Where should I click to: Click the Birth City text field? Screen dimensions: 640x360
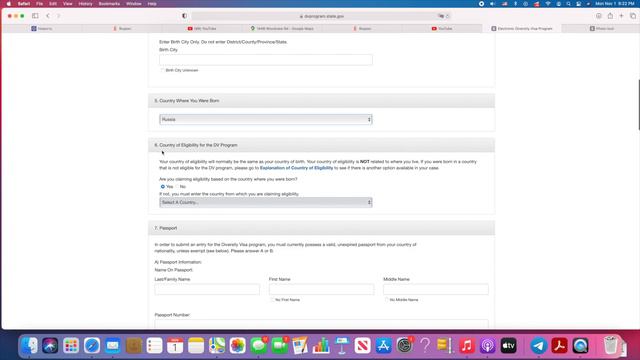click(266, 60)
